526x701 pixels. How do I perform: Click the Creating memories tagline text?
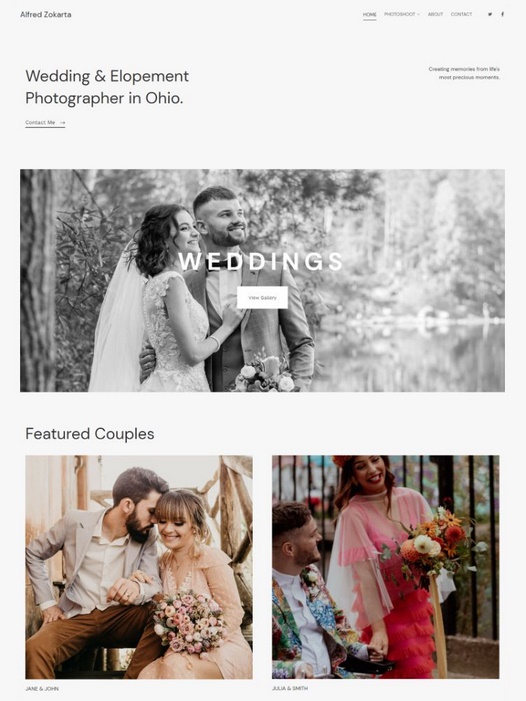(464, 73)
